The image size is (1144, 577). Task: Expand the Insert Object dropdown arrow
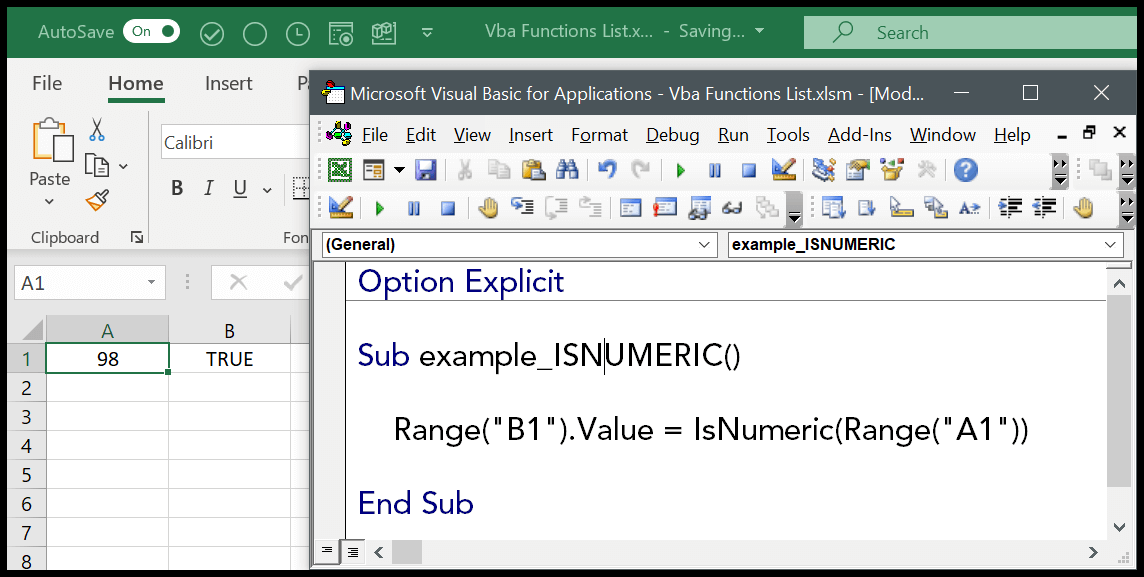(397, 170)
